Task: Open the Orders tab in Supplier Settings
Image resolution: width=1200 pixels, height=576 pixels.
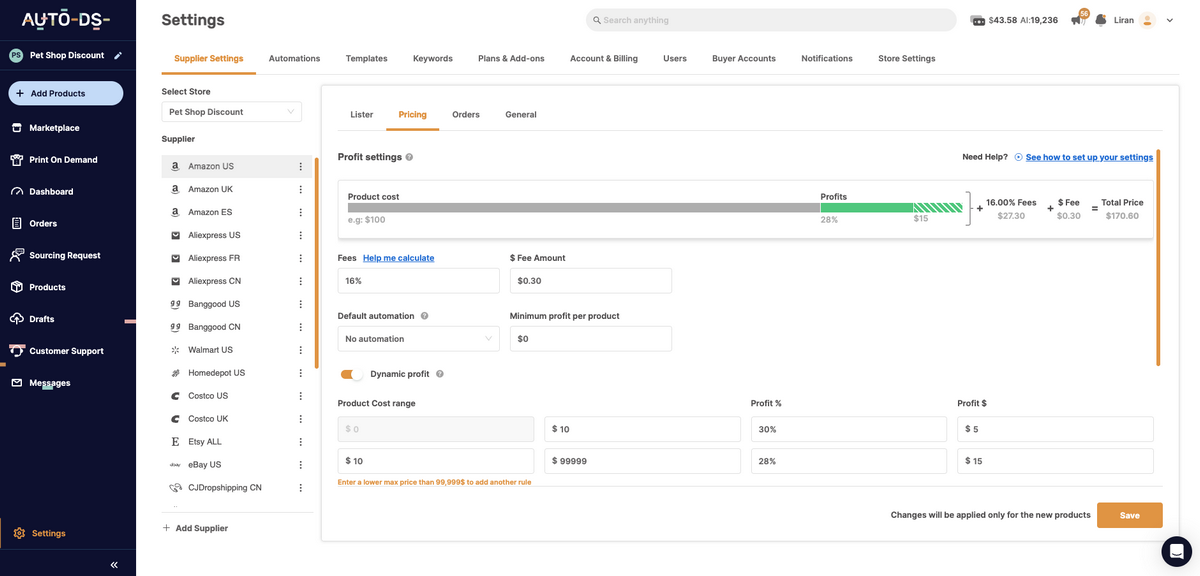Action: pos(465,114)
